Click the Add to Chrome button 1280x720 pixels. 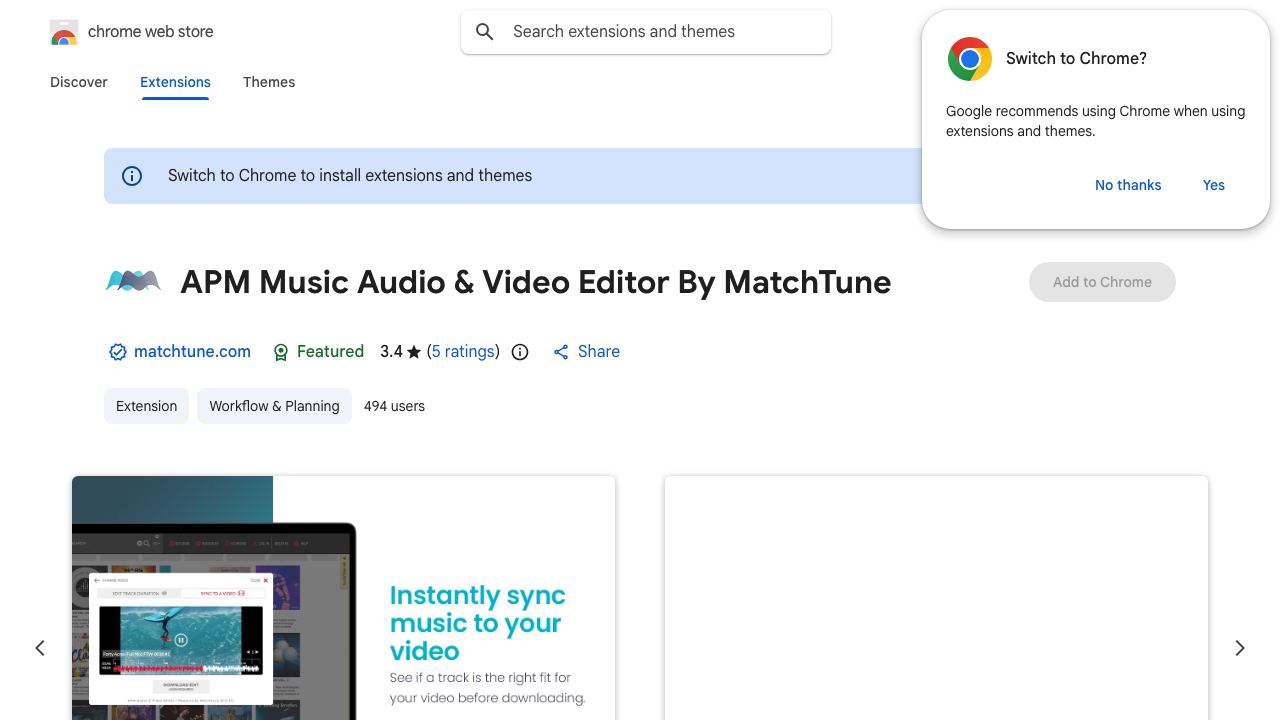coord(1102,282)
